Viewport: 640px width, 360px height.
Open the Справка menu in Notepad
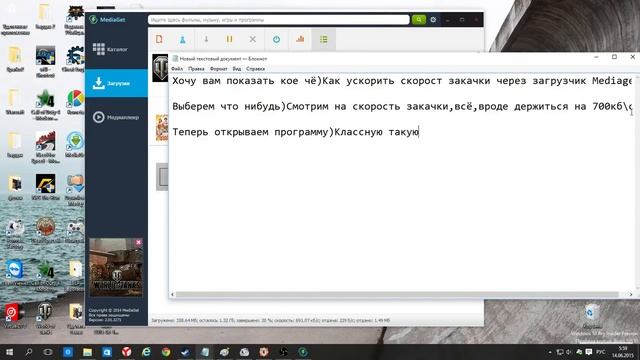tap(256, 69)
